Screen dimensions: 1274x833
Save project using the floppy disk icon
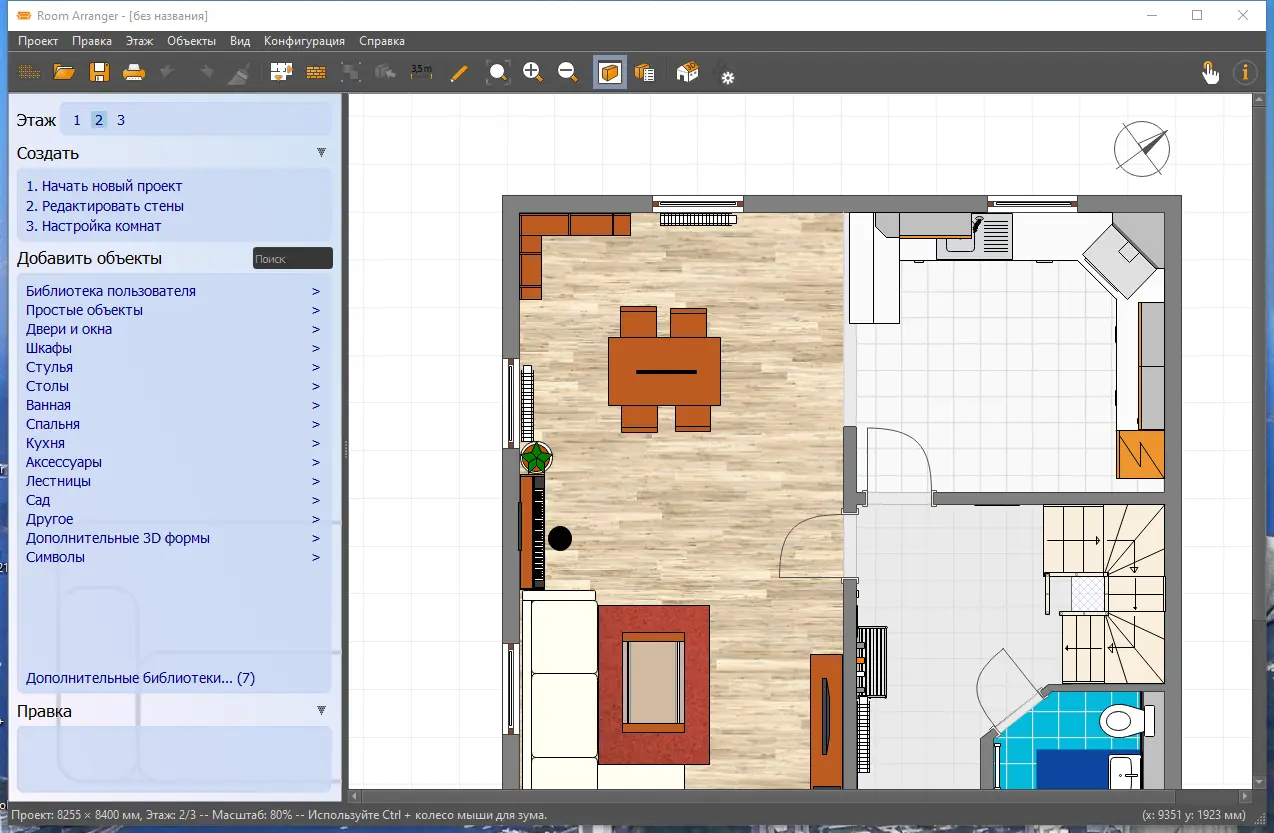coord(99,72)
